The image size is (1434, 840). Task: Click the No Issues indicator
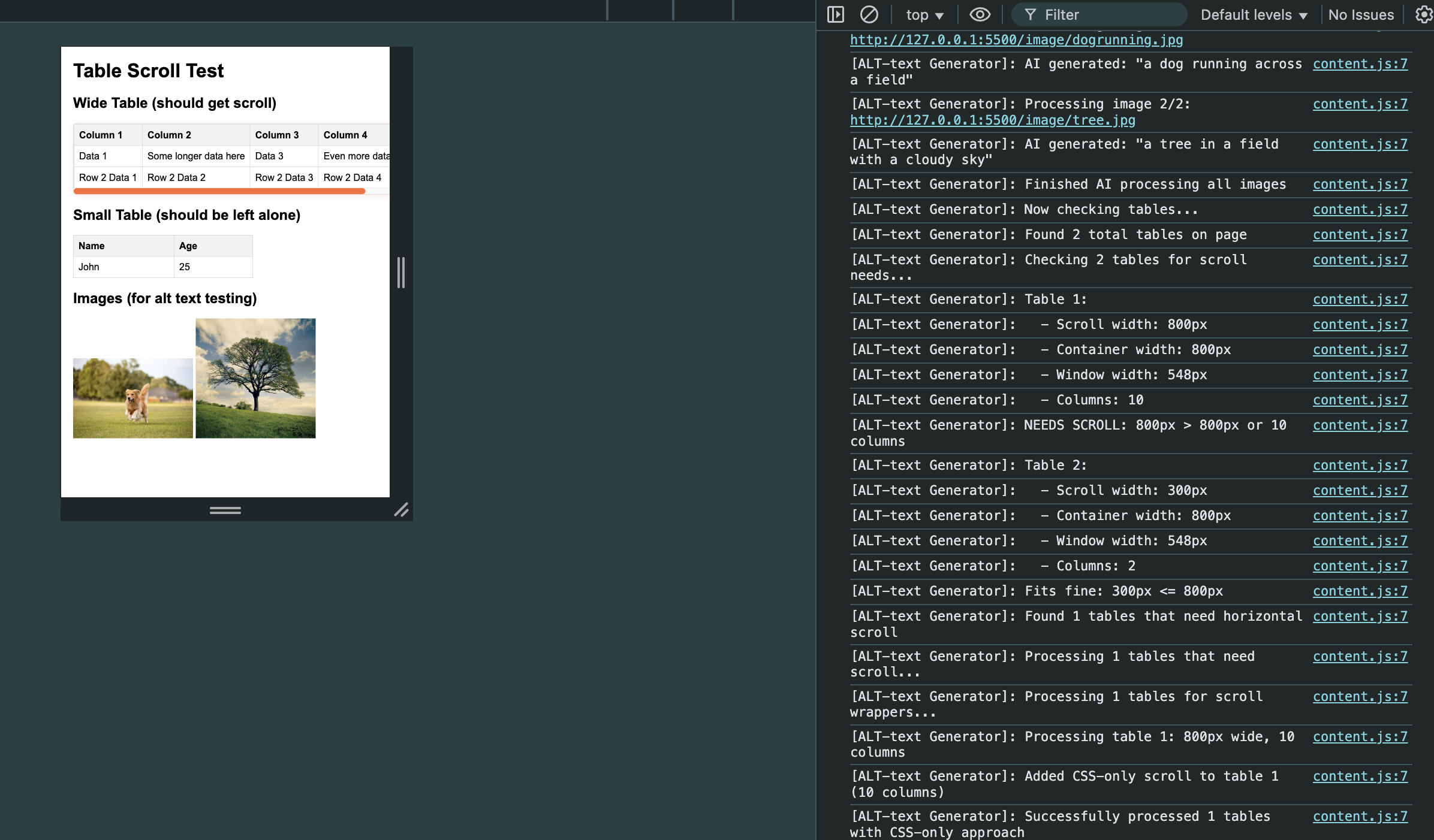click(x=1361, y=15)
